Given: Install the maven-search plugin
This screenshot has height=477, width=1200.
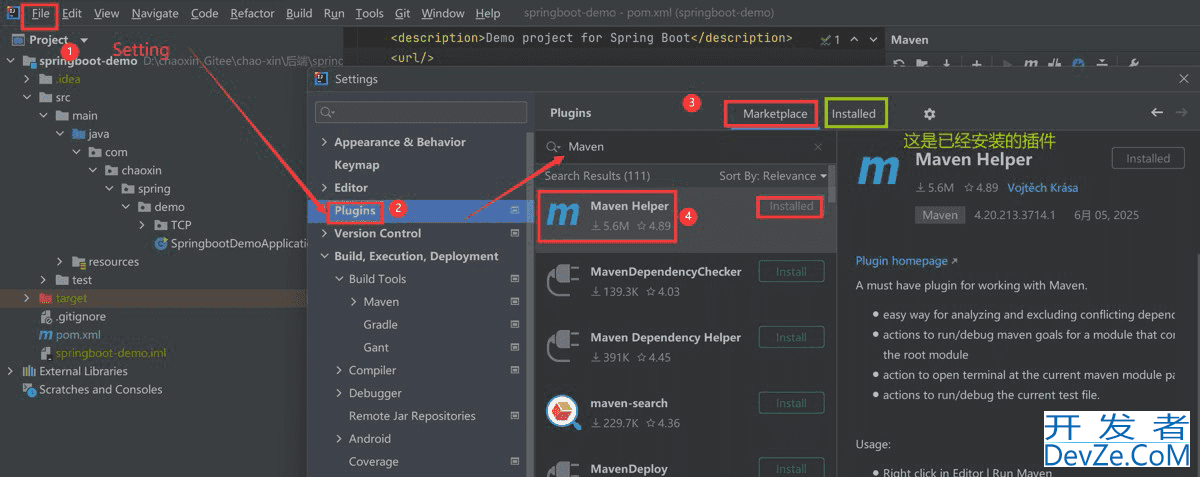Looking at the screenshot, I should [791, 403].
